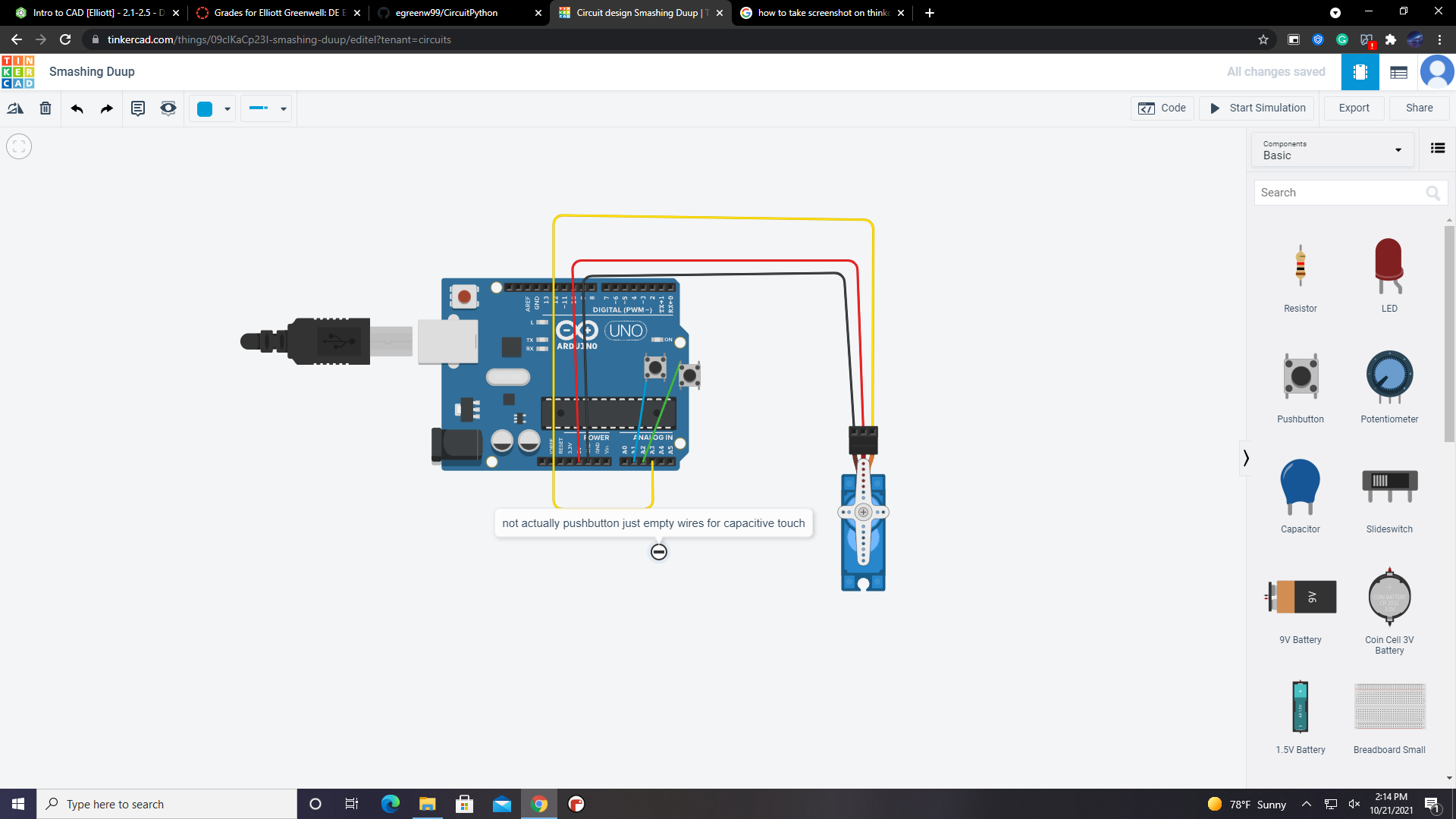Reload the page
1456x819 pixels.
pyautogui.click(x=65, y=39)
